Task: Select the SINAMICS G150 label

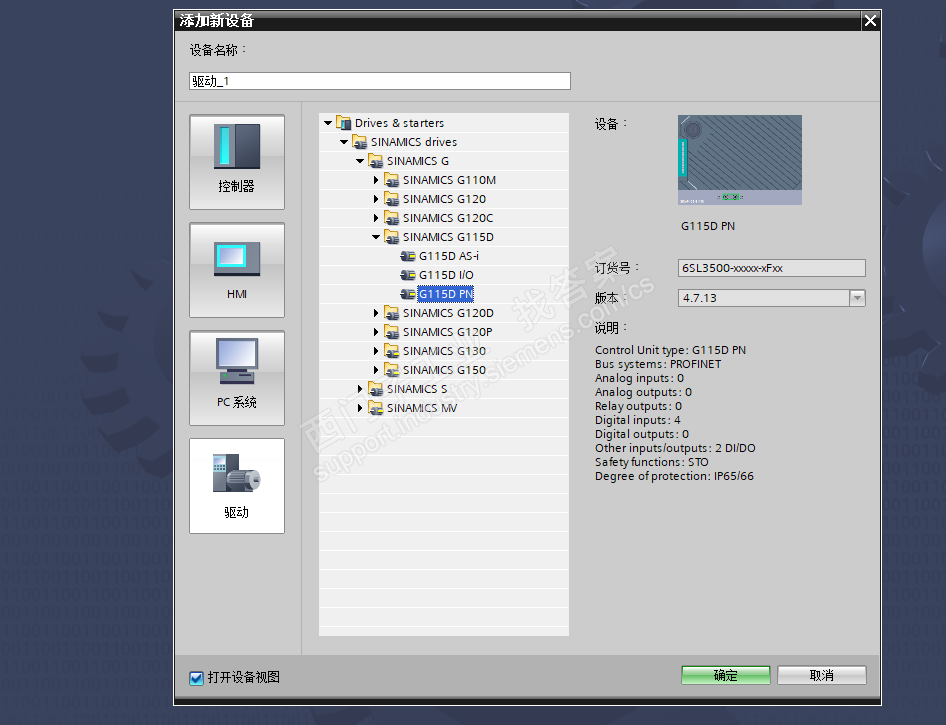Action: point(445,370)
